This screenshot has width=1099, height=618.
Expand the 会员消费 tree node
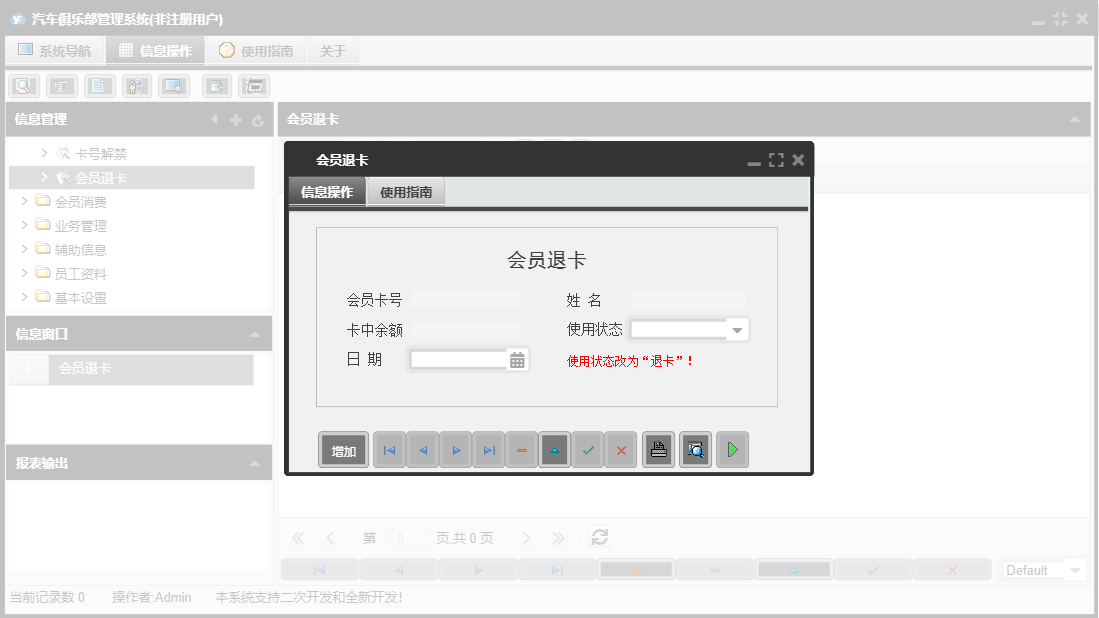coord(24,200)
